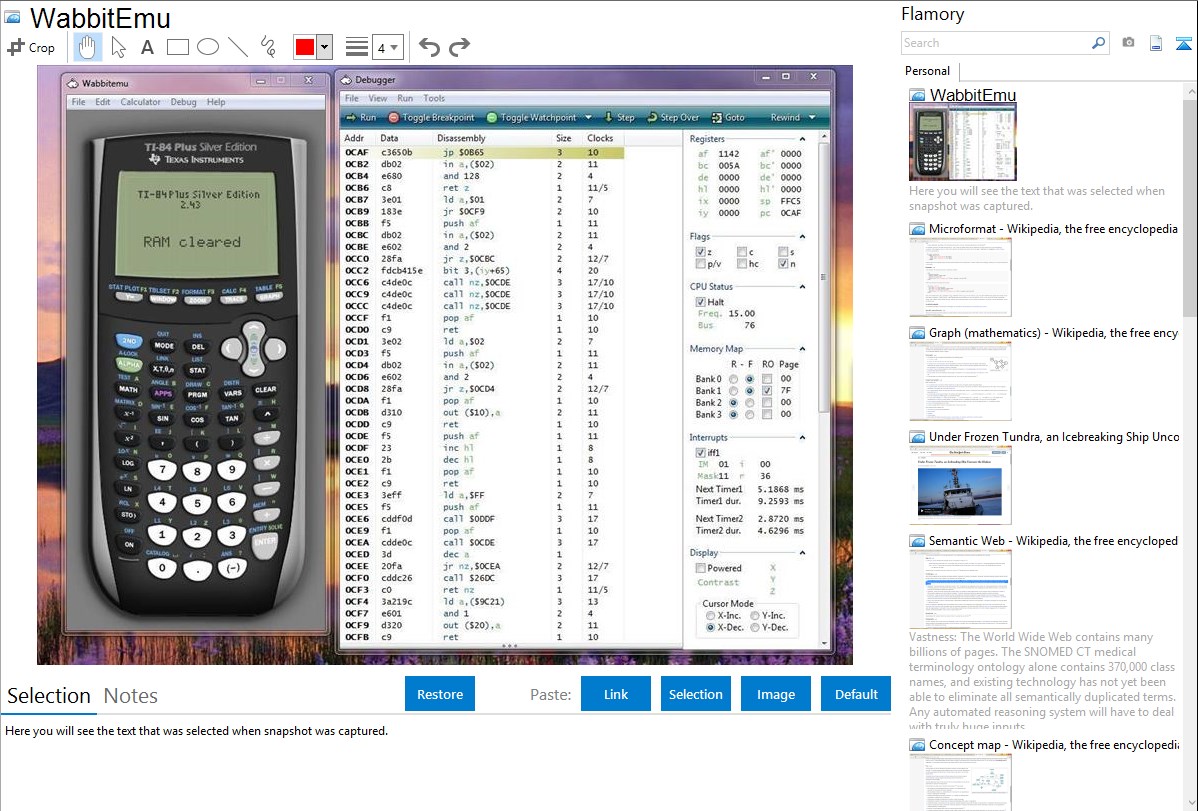
Task: Toggle the hc flag checkbox
Action: (742, 264)
